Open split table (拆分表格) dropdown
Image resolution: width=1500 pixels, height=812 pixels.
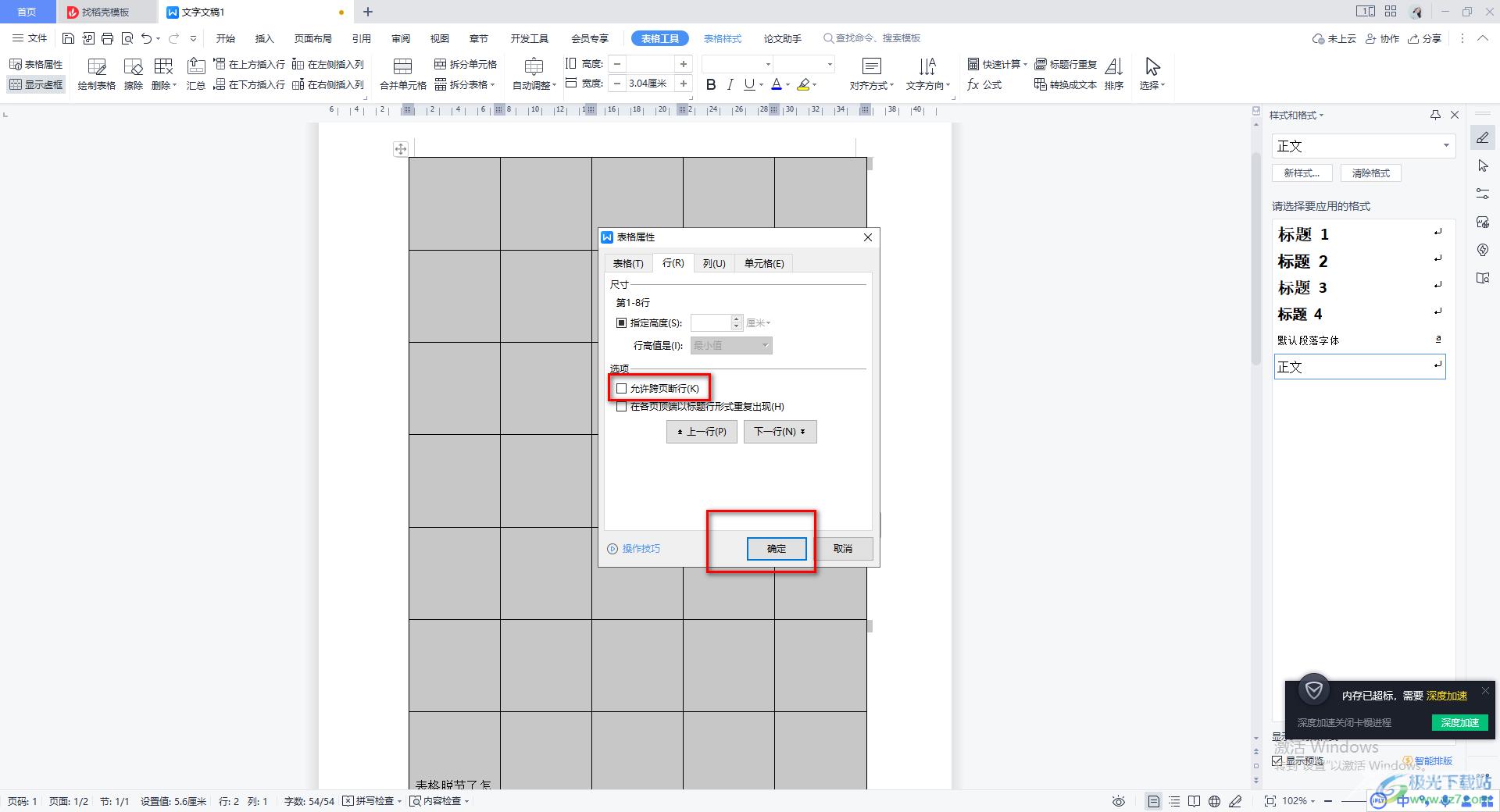coord(466,84)
